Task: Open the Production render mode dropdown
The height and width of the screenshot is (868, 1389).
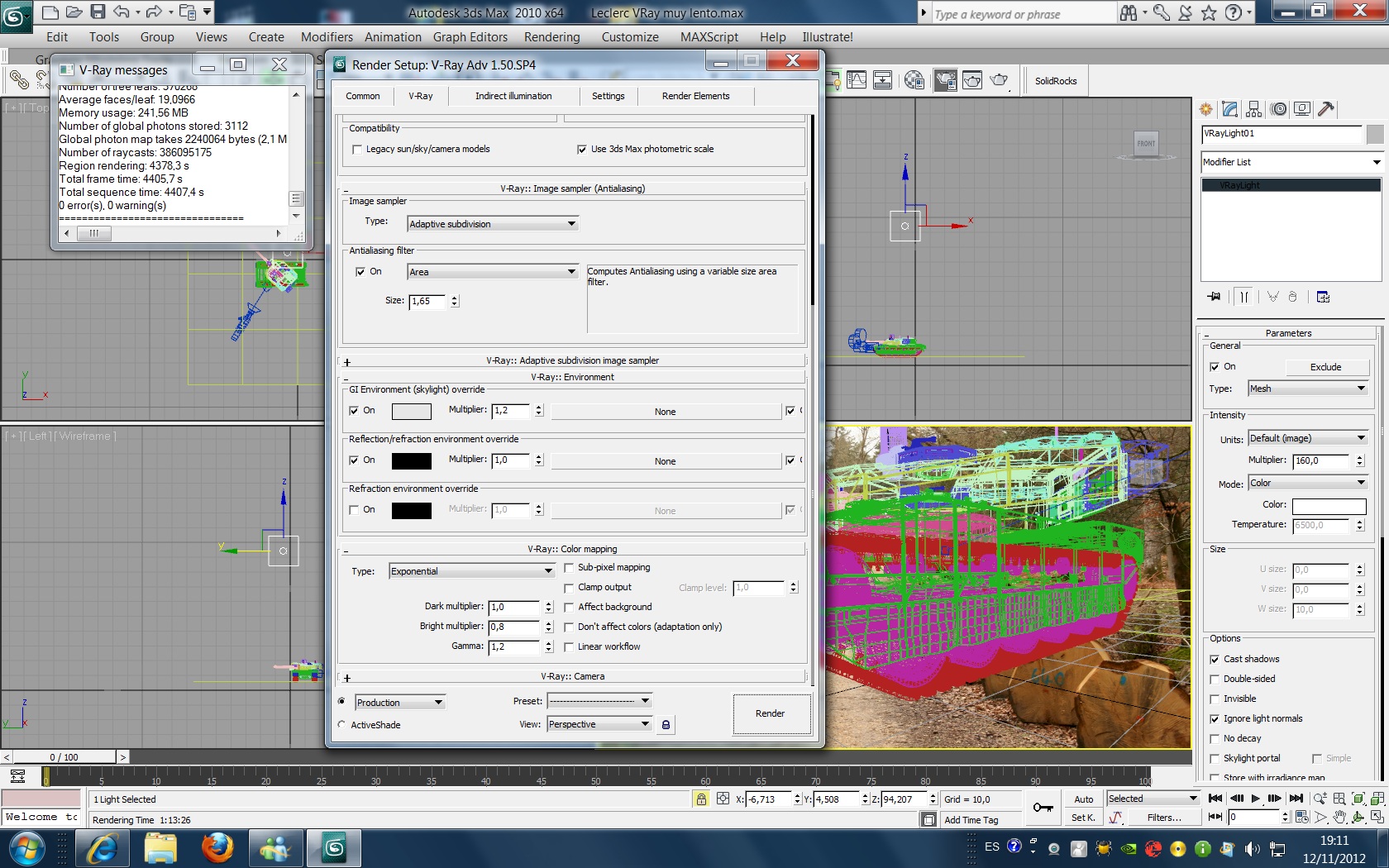Action: pyautogui.click(x=400, y=703)
